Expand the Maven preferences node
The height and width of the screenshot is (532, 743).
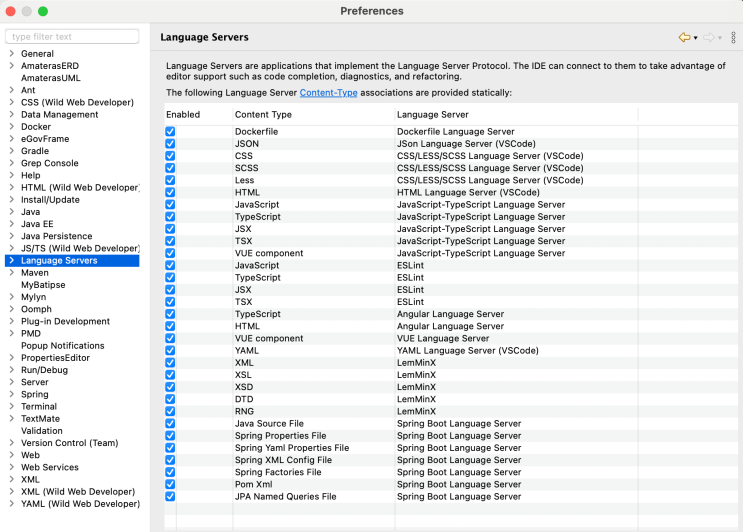10,273
